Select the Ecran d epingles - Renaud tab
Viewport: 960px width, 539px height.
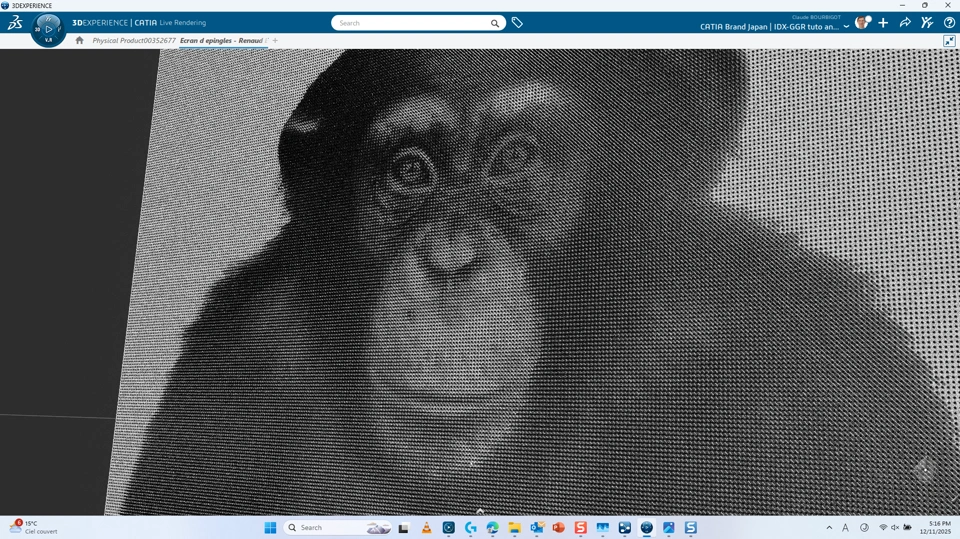click(221, 40)
